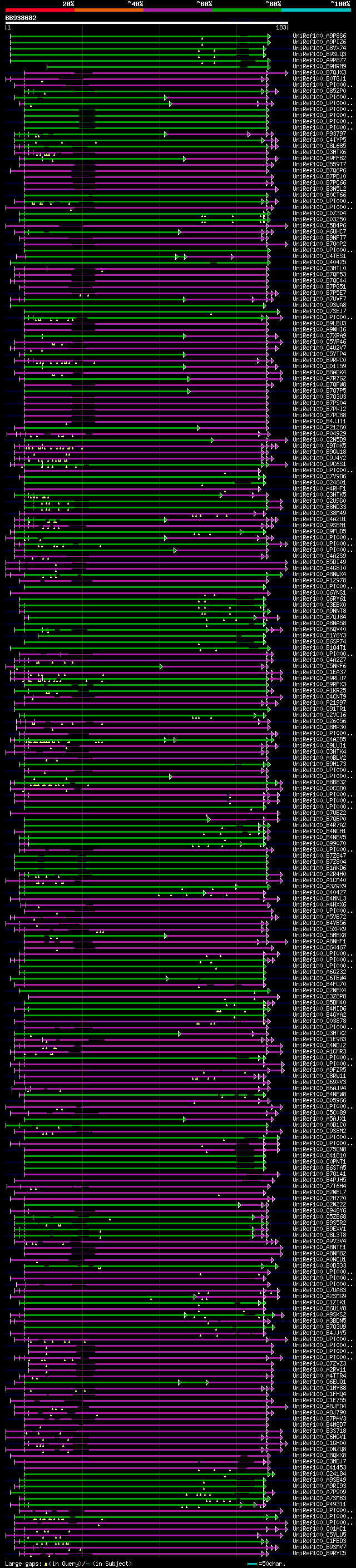Screen dimensions: 356x1568
Task: Select the UniRef100_Q559T7 label
Action: [319, 164]
